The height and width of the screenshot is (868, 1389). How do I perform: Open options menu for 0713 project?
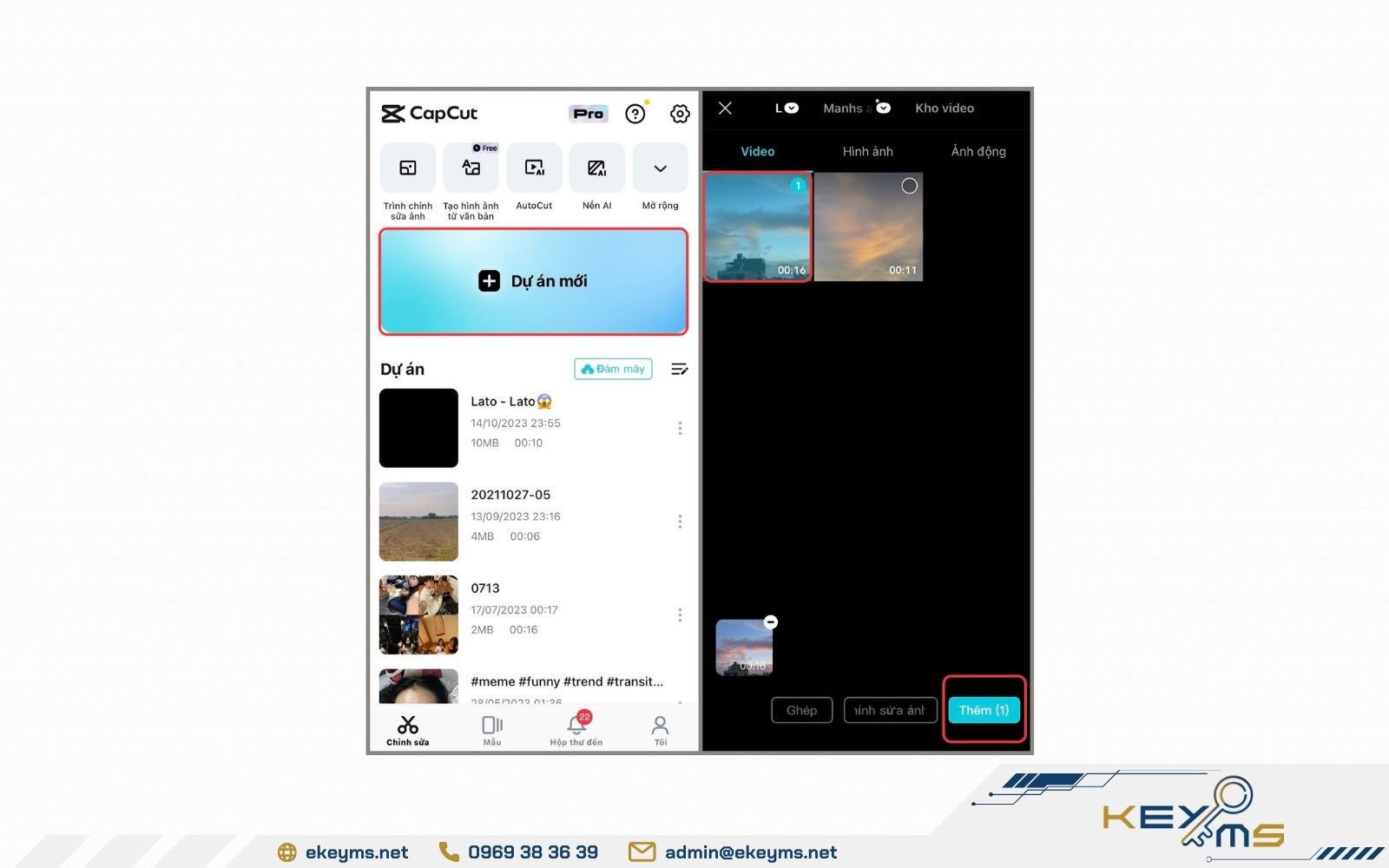coord(680,615)
